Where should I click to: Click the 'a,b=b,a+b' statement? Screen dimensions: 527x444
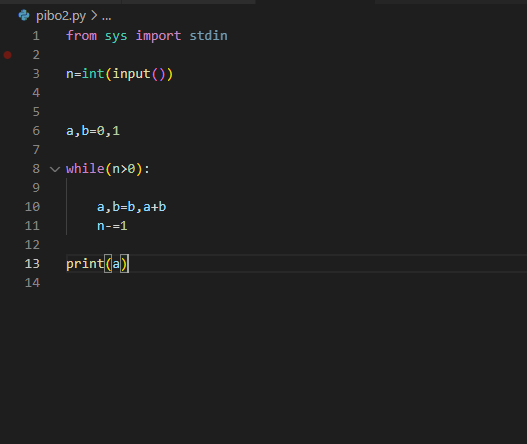pos(131,207)
